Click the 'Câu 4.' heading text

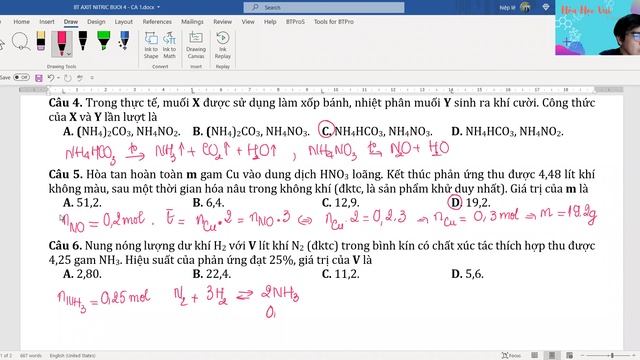(x=65, y=103)
